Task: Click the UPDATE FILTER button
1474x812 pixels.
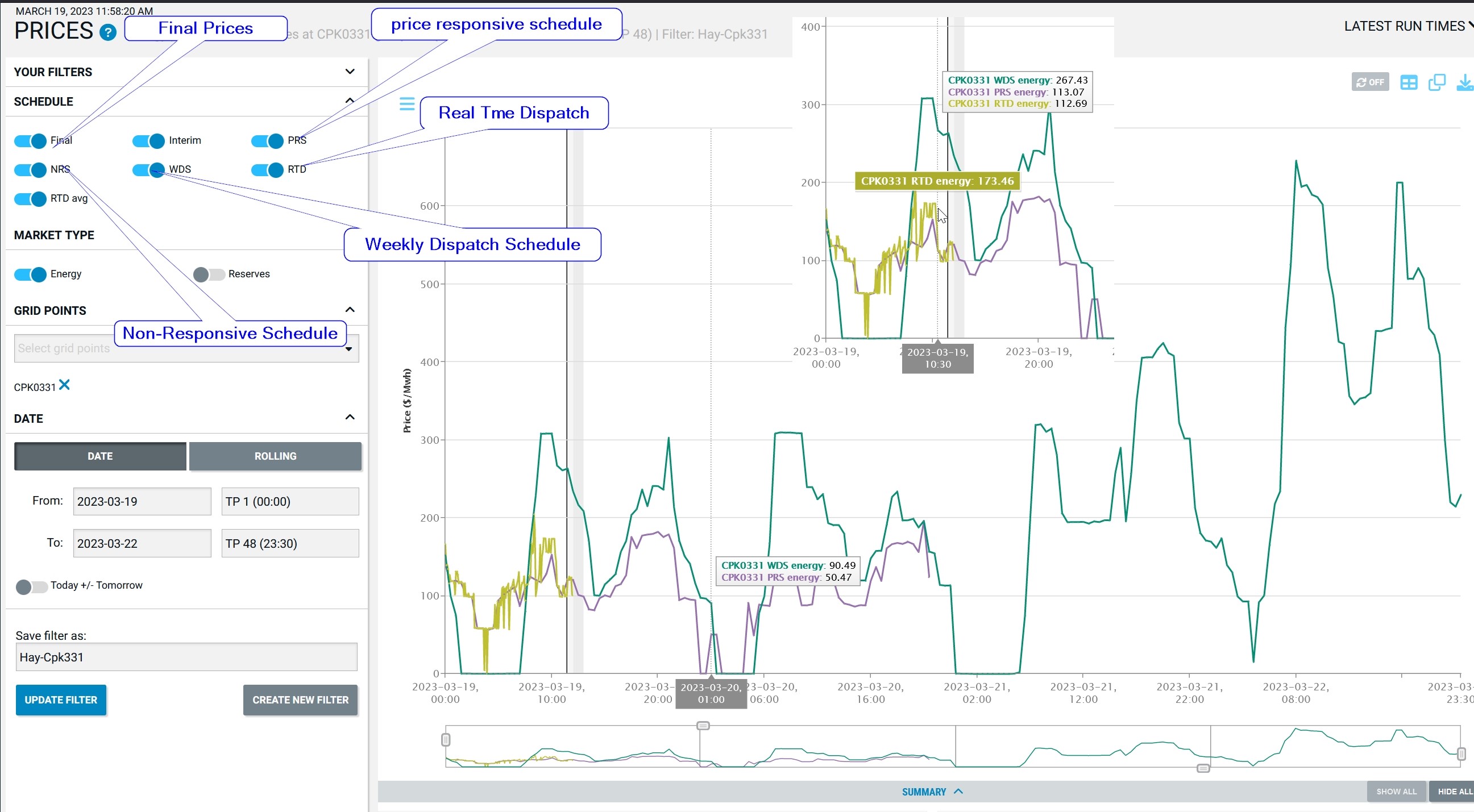Action: click(x=61, y=699)
